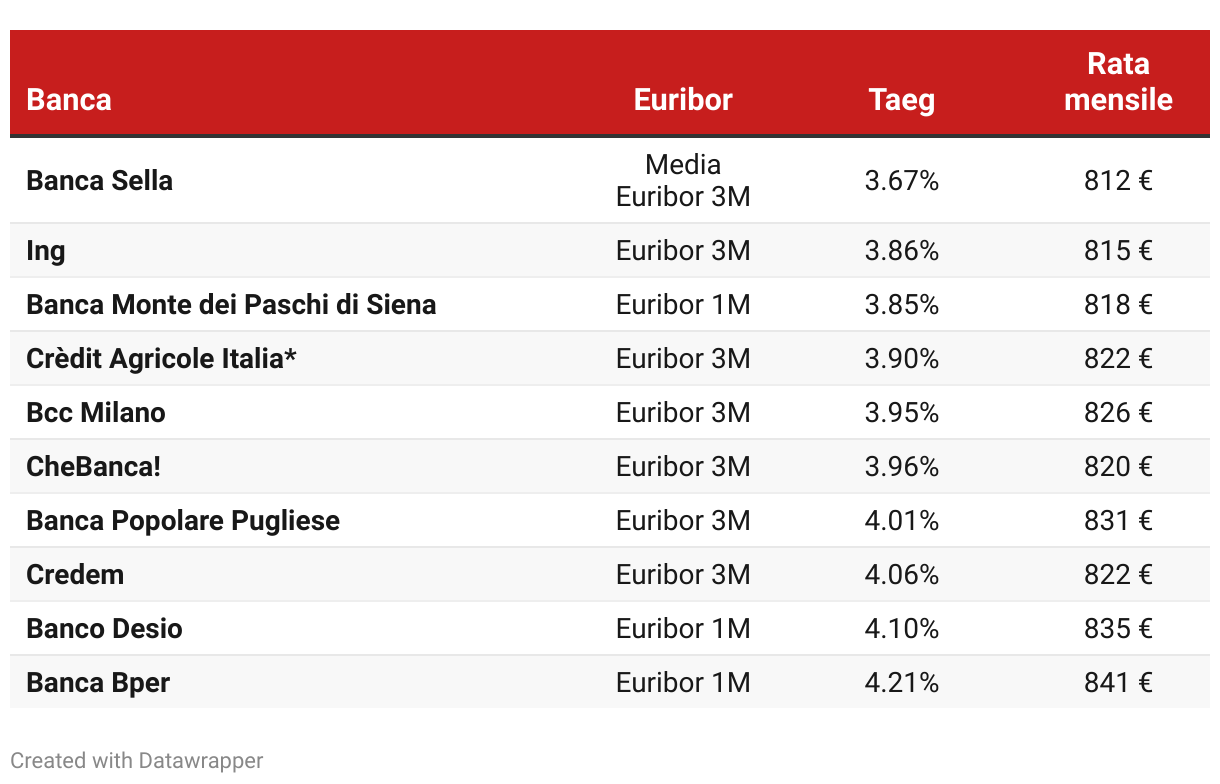The image size is (1220, 784).
Task: Select the Banca Sella row name
Action: (x=99, y=181)
